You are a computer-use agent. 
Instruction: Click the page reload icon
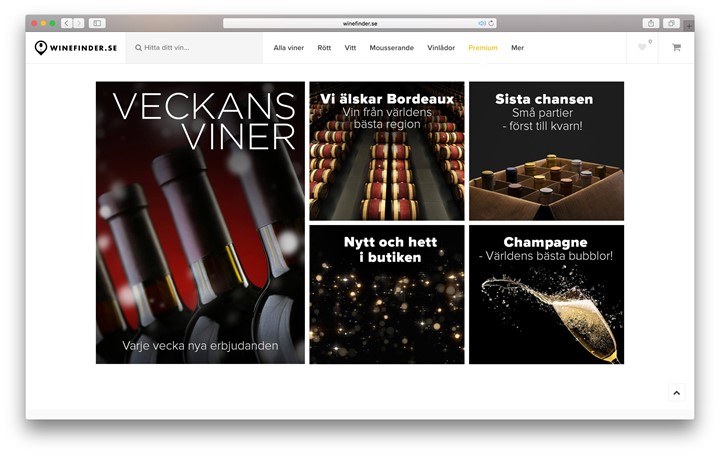pos(491,23)
